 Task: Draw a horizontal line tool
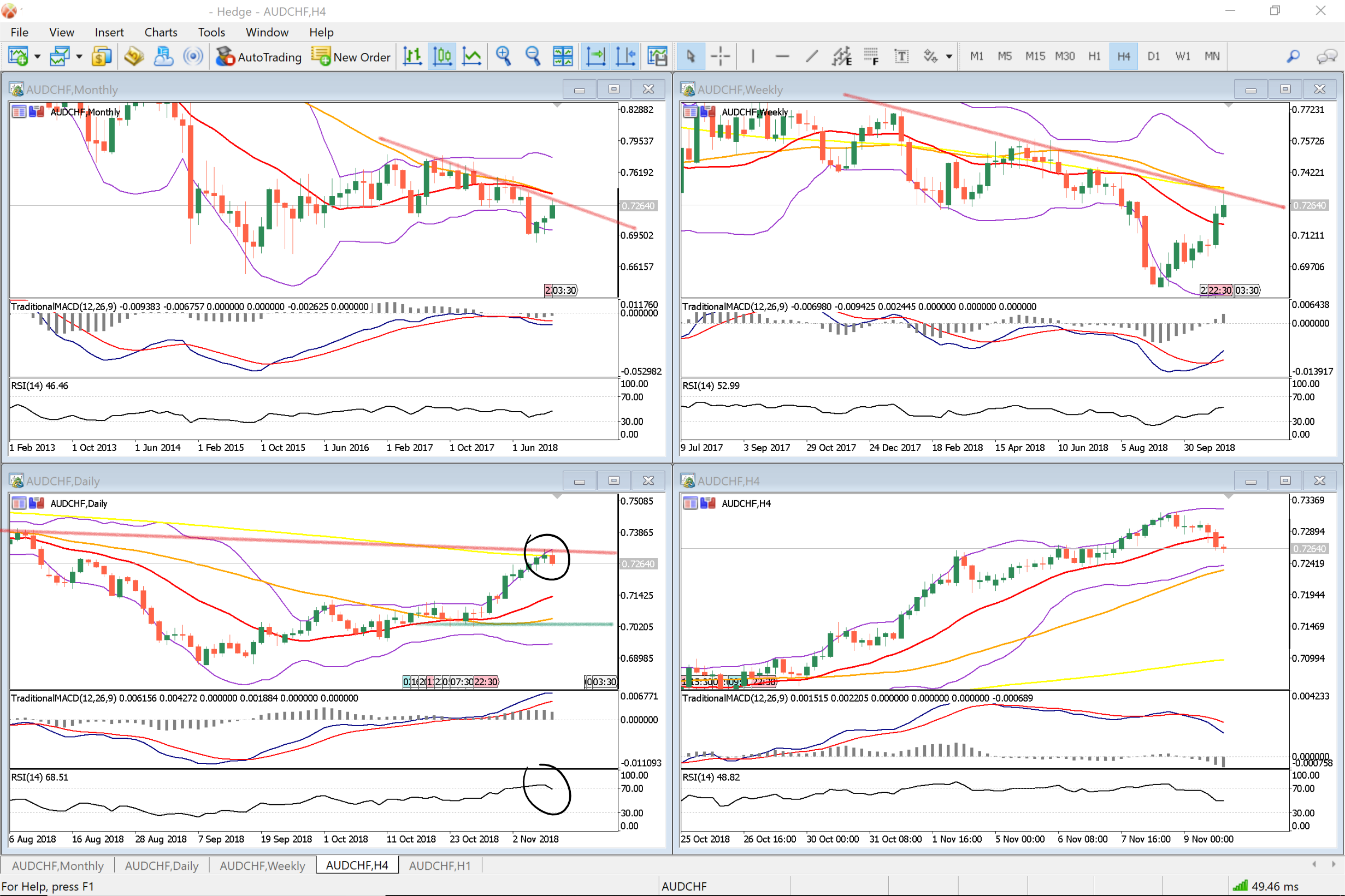point(782,56)
